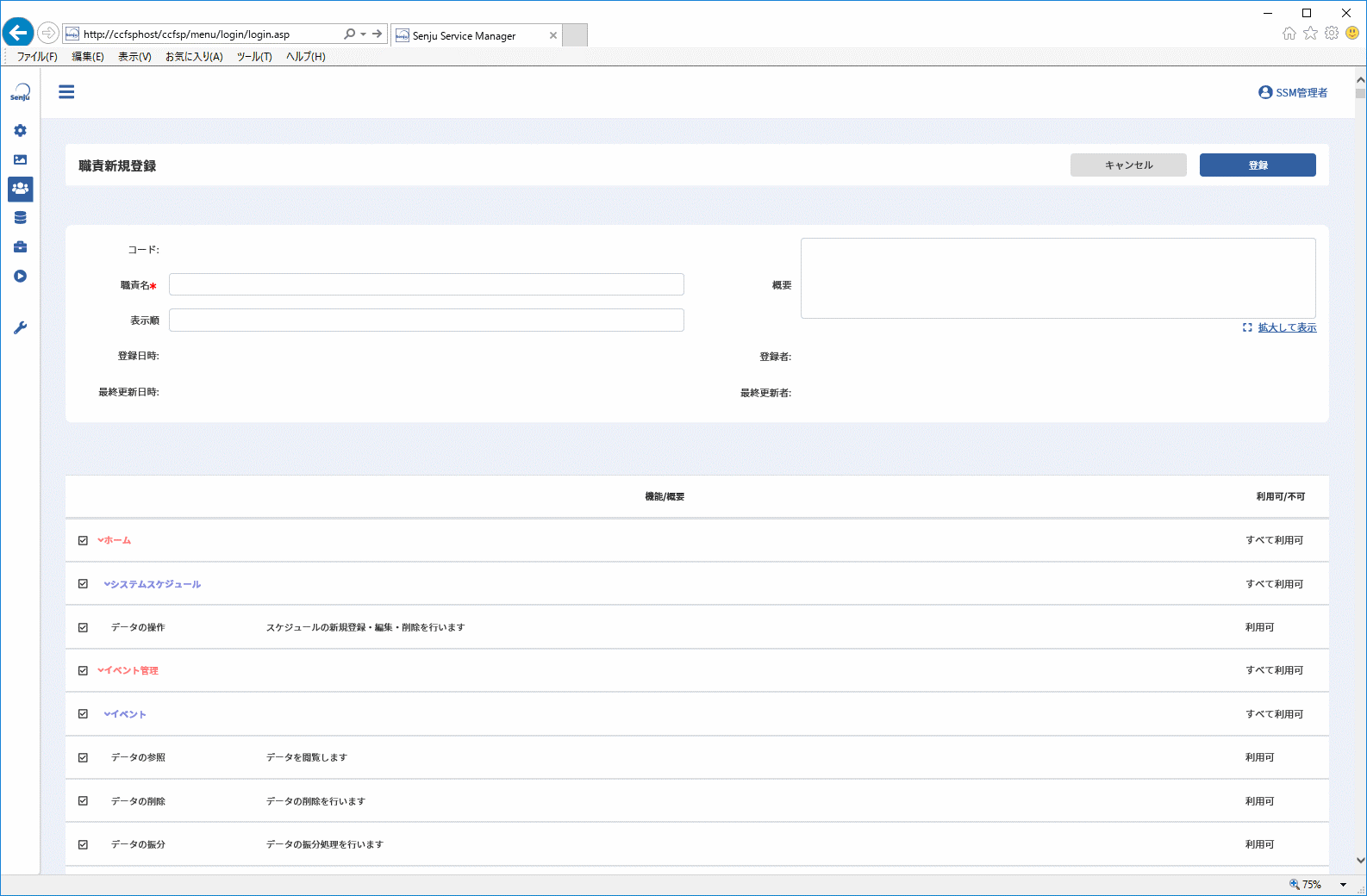Click into the 職責名 input field
The height and width of the screenshot is (896, 1367).
click(x=427, y=284)
